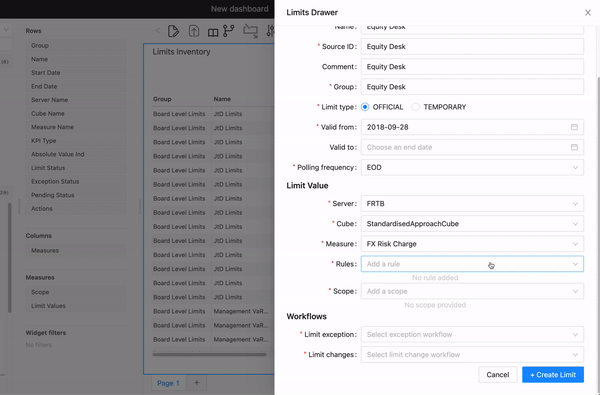Screen dimensions: 600x395
Task: Select the KPI Type field in the Rows list
Action: 76,141
